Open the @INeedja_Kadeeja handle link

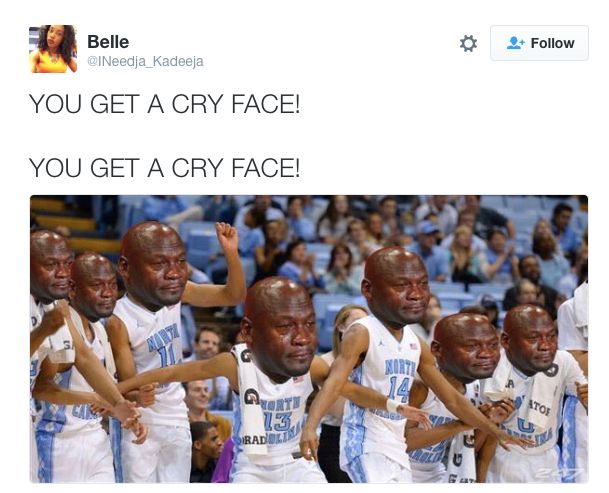click(145, 61)
